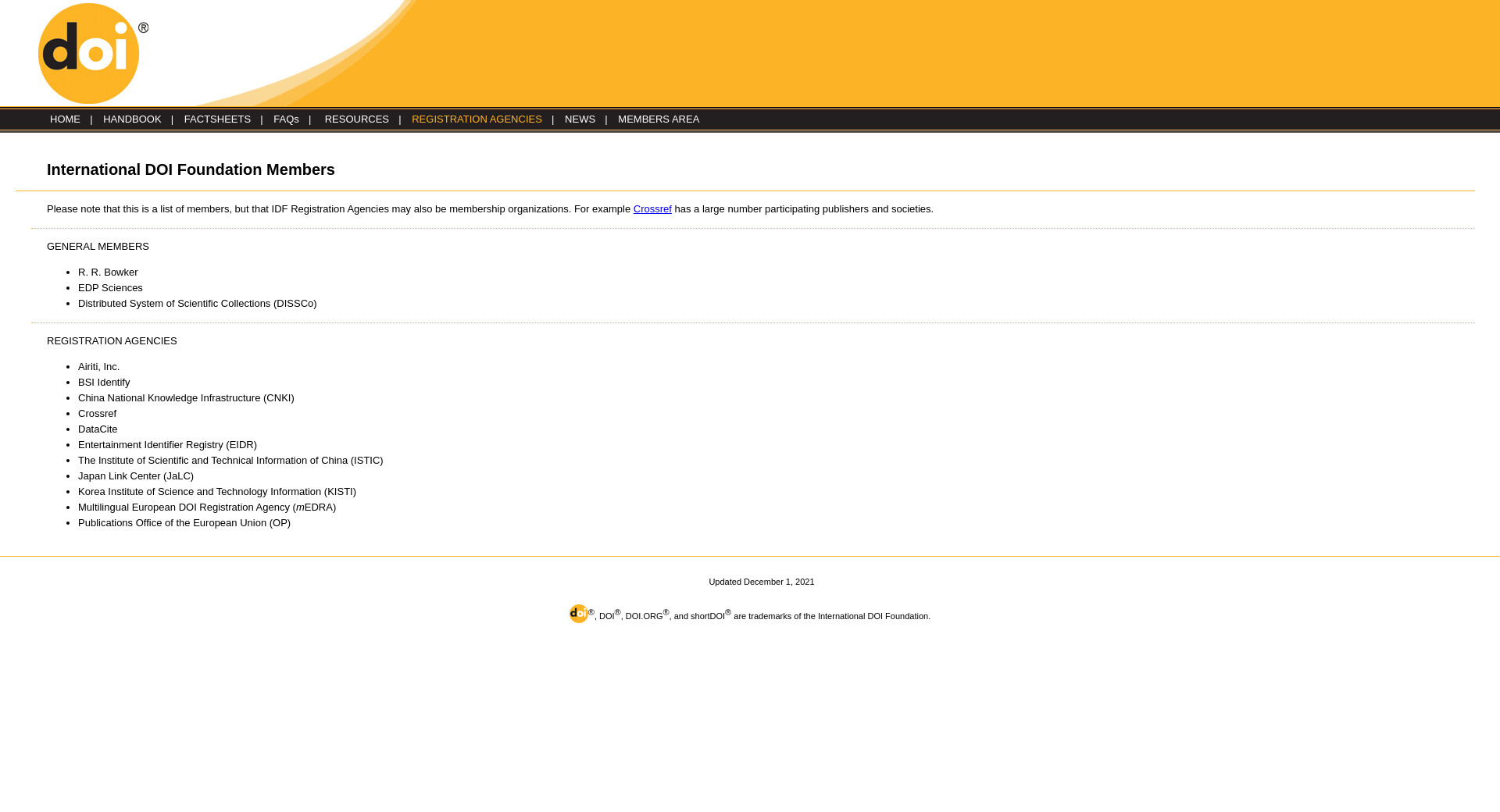The height and width of the screenshot is (812, 1500).
Task: Select the mEDRA registration agency entry
Action: [x=207, y=507]
